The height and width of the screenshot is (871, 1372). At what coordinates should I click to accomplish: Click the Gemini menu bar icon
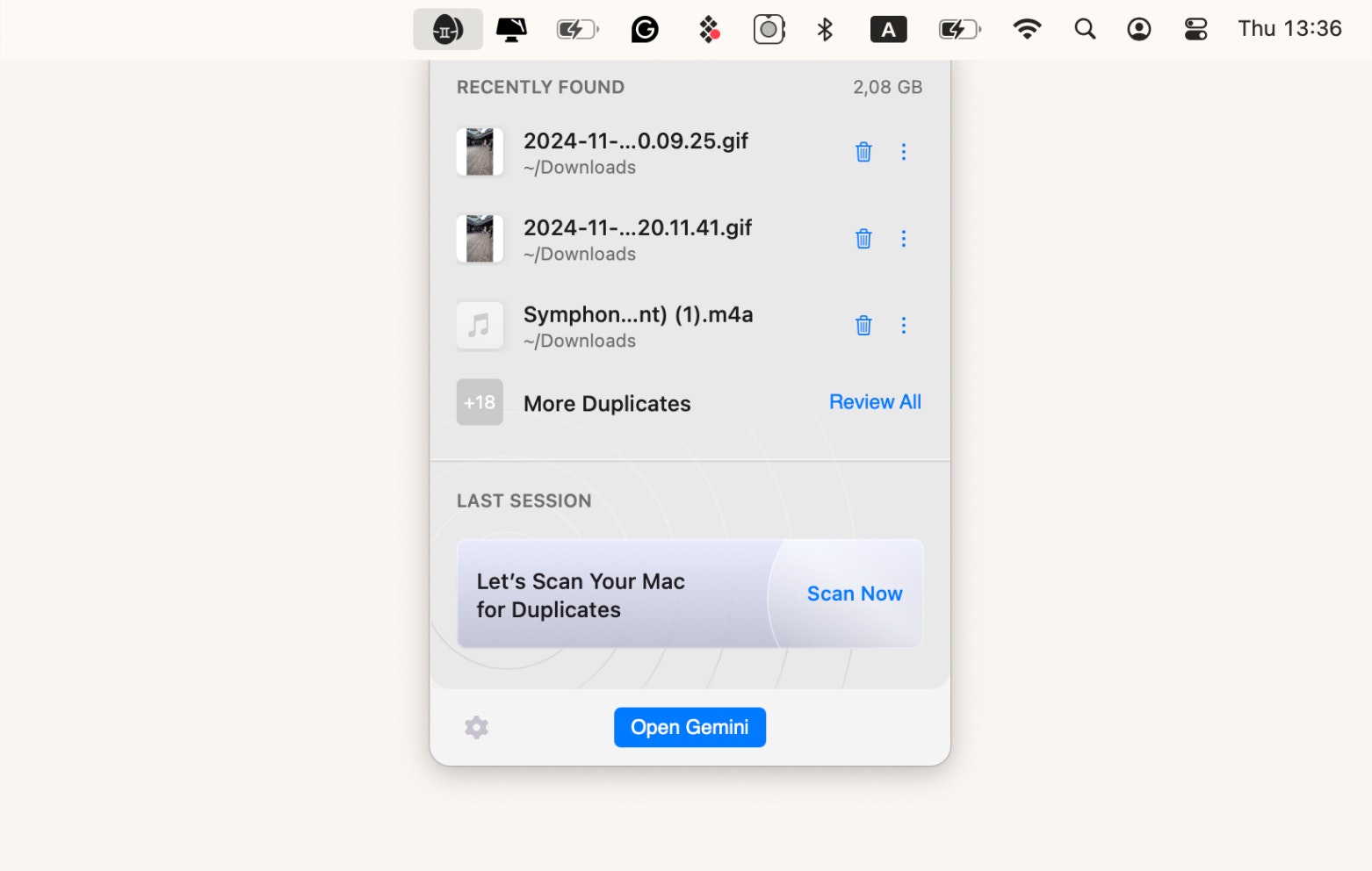(448, 30)
